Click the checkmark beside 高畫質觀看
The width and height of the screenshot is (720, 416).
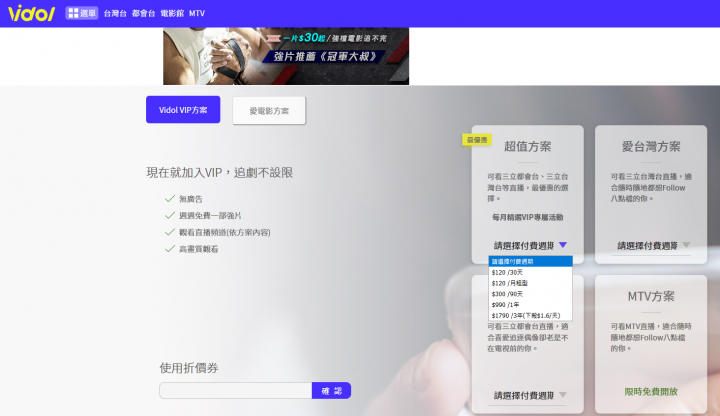tap(170, 248)
